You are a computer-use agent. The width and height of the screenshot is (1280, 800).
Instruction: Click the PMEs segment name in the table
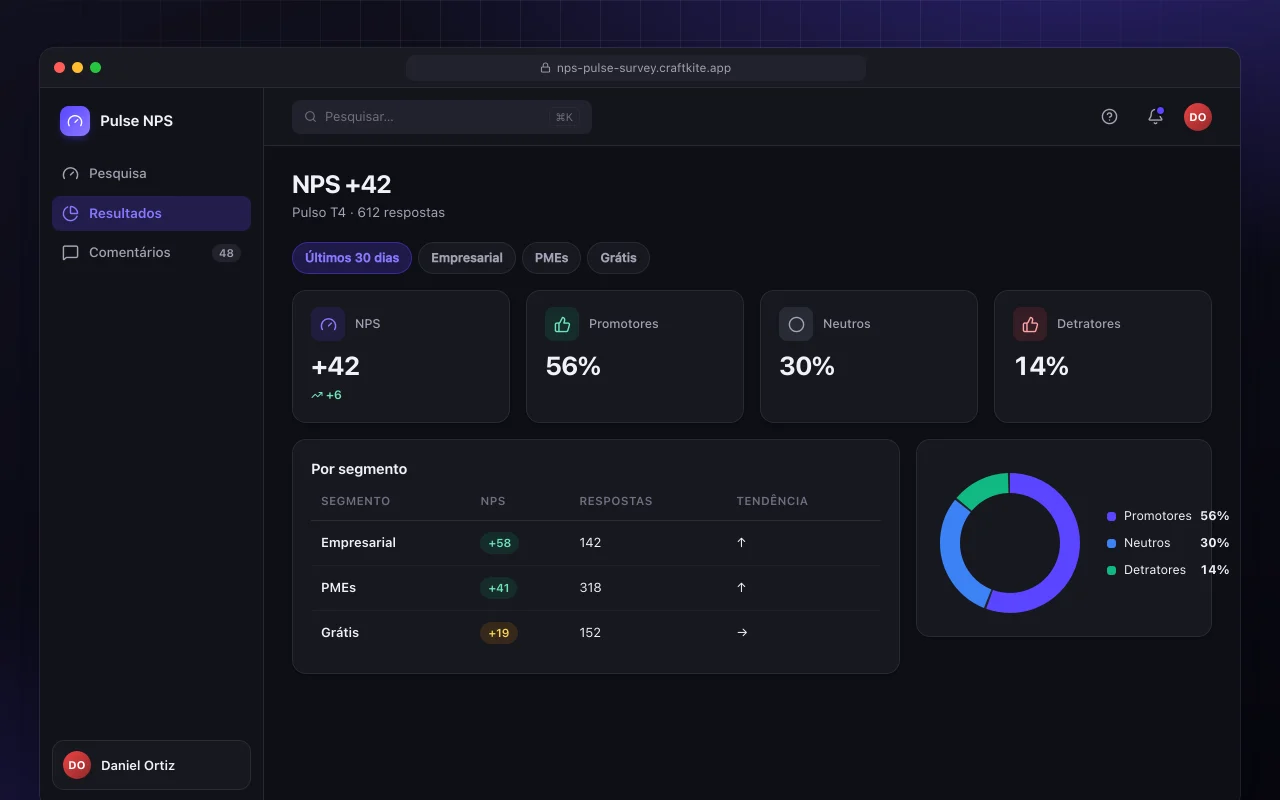[338, 588]
